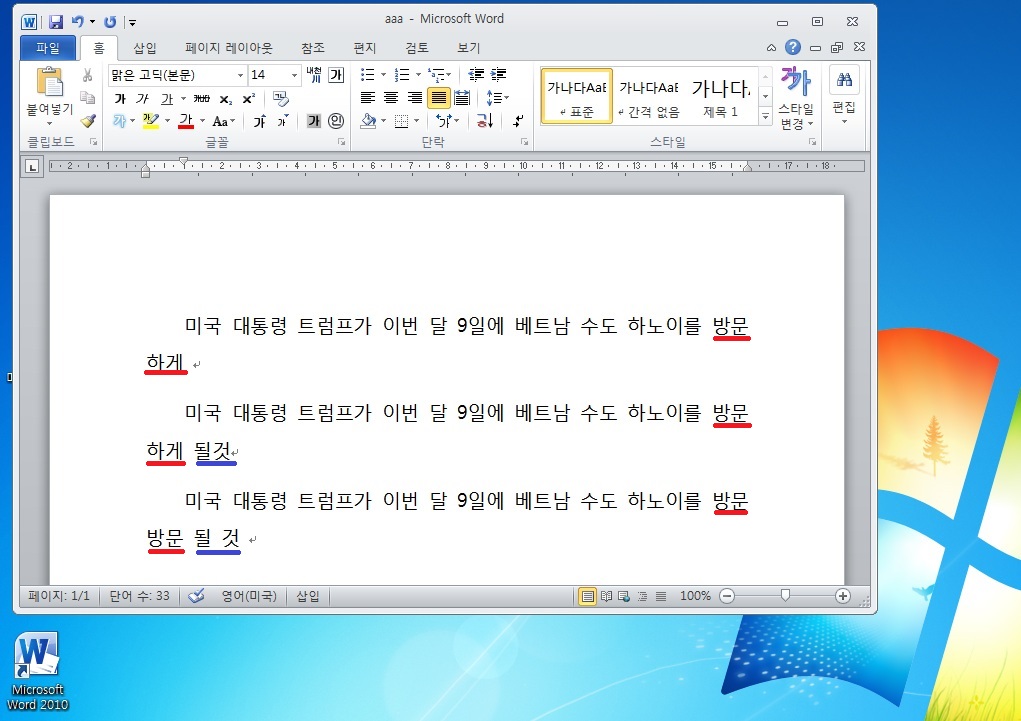Apply distributed alignment to paragraph
This screenshot has height=721, width=1021.
(462, 98)
